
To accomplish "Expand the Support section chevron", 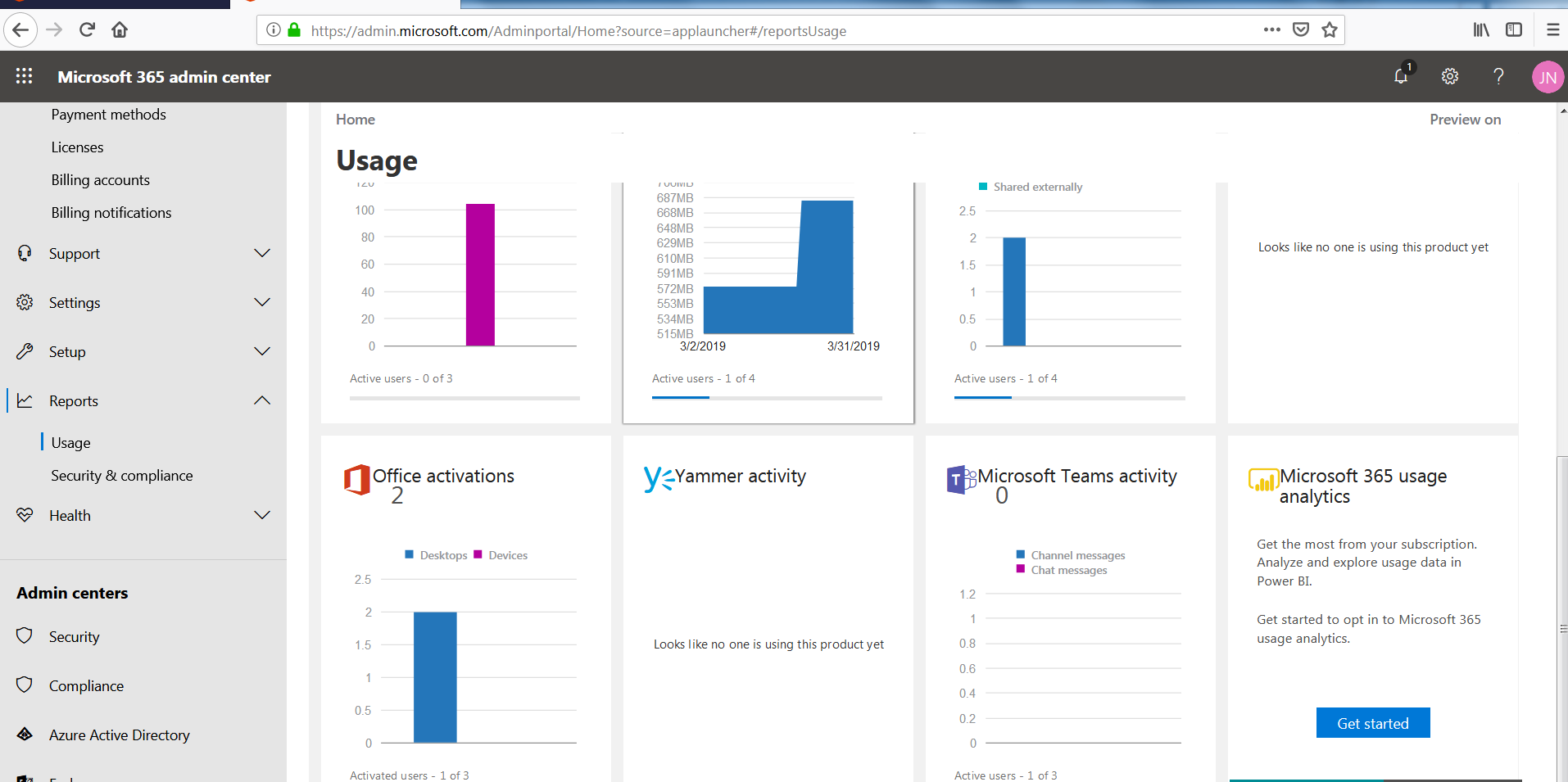I will [x=262, y=253].
